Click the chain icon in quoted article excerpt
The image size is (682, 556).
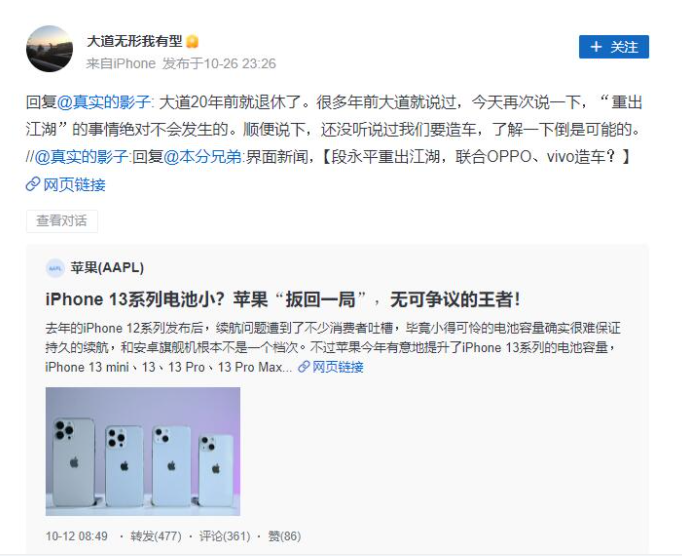tap(304, 367)
